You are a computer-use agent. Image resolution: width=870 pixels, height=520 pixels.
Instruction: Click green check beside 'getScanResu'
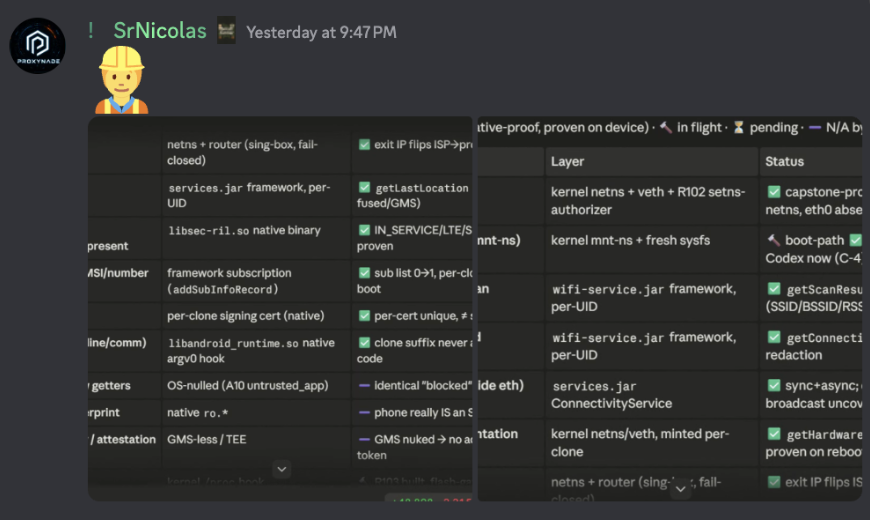[x=774, y=289]
